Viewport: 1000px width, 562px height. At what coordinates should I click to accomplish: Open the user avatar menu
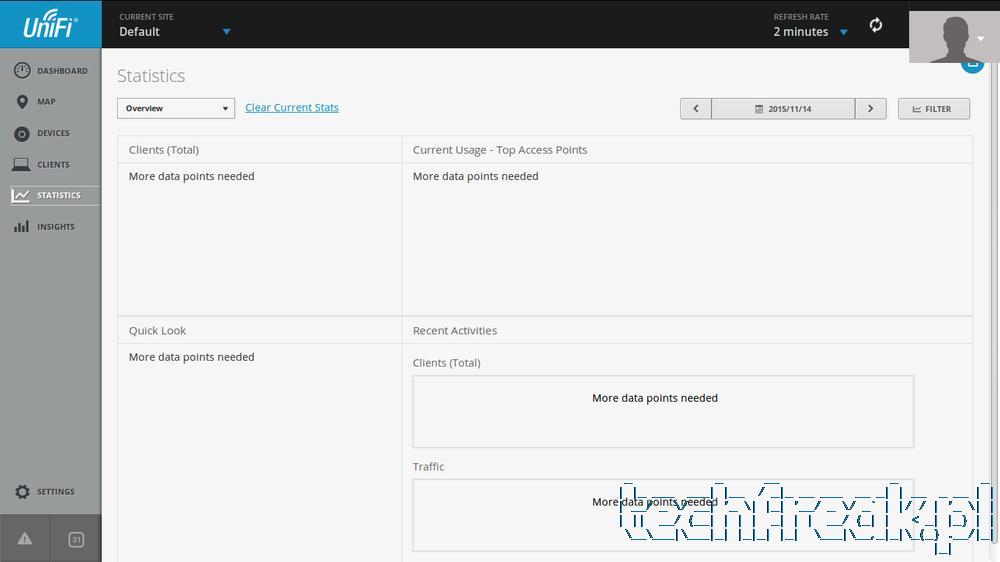954,35
